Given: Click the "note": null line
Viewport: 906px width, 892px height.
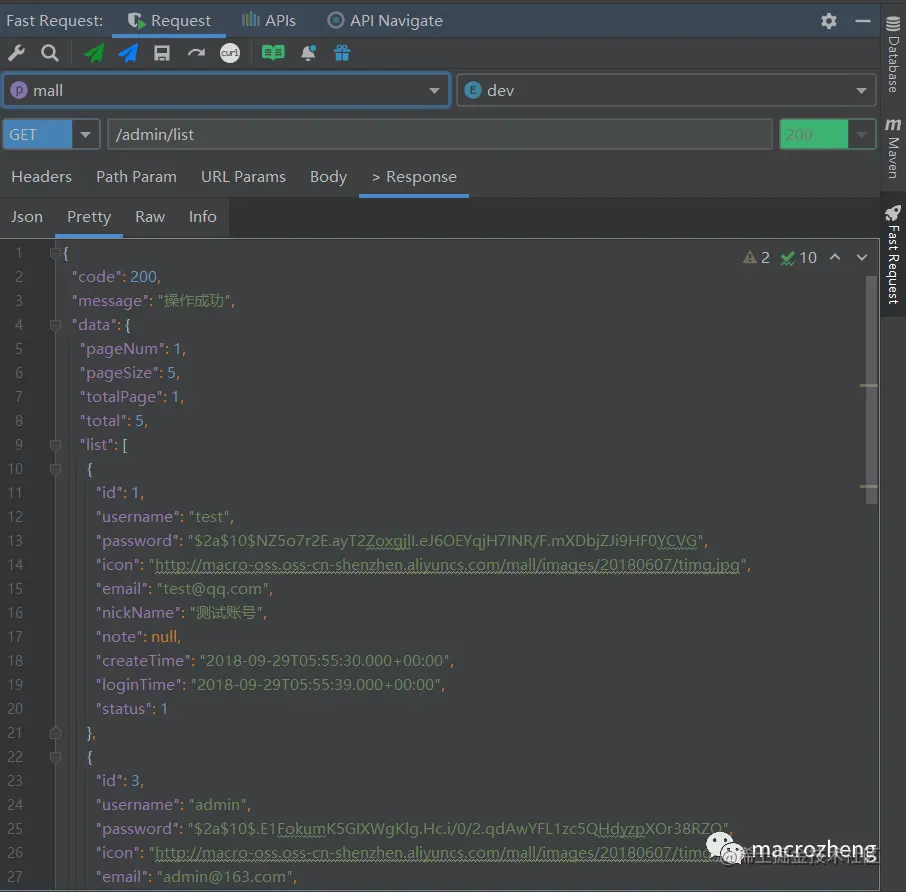Looking at the screenshot, I should (x=139, y=637).
